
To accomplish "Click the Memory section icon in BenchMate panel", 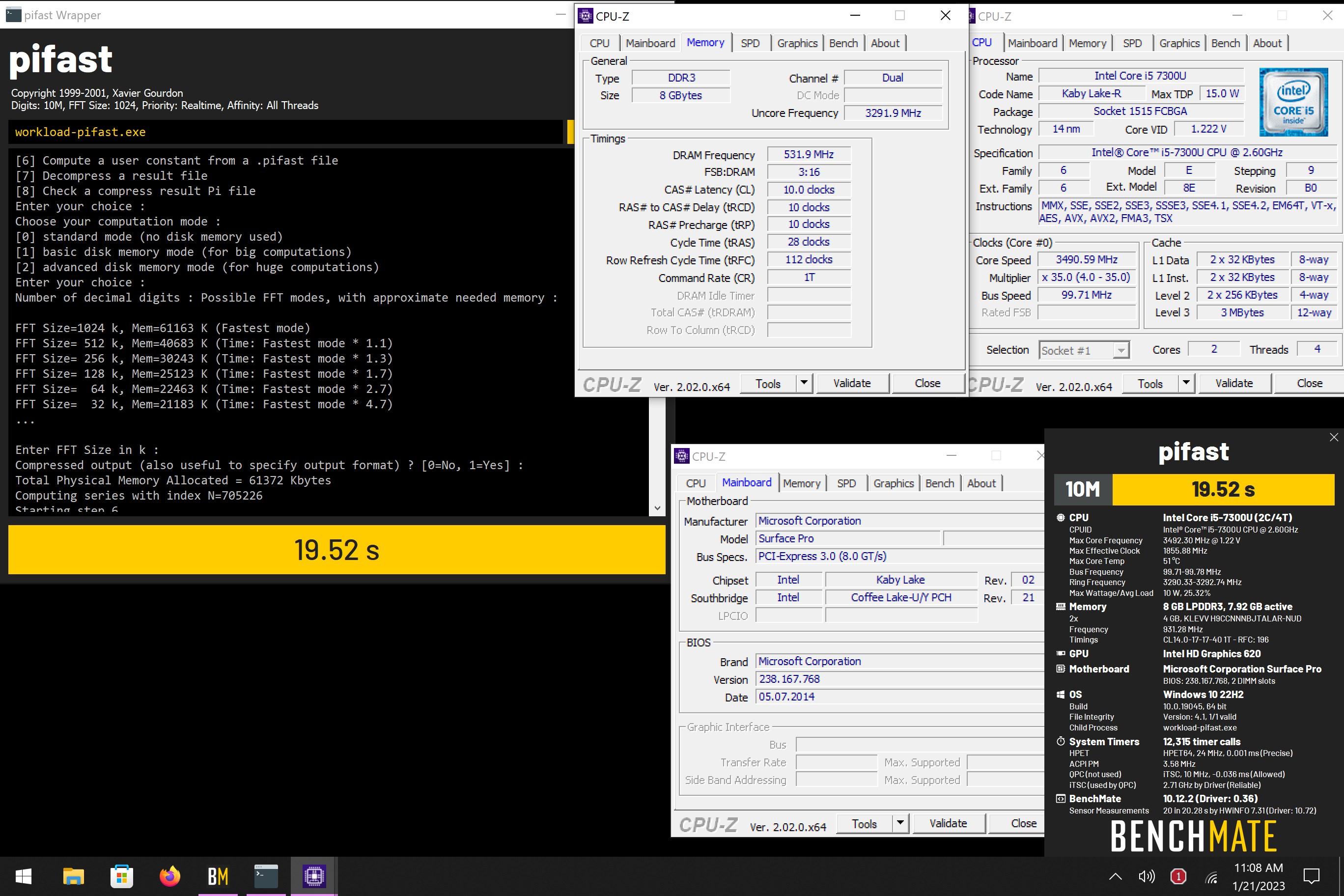I will (x=1061, y=606).
